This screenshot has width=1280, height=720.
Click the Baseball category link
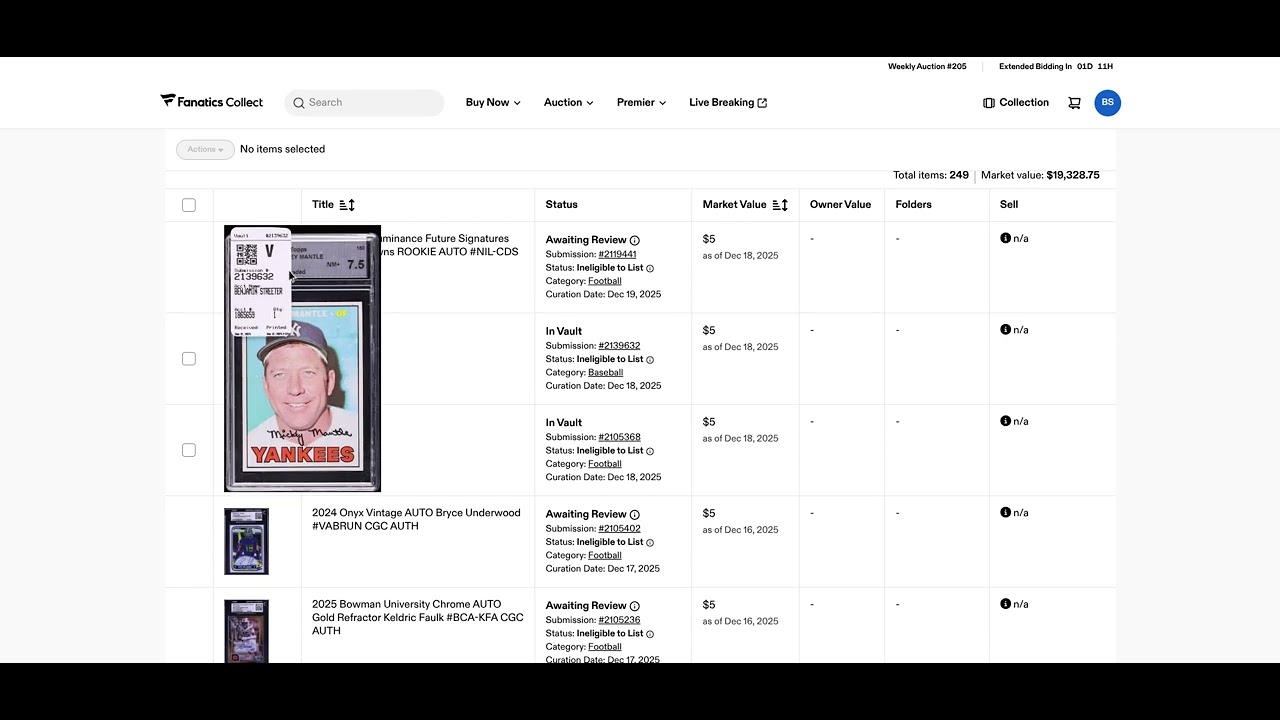tap(605, 373)
